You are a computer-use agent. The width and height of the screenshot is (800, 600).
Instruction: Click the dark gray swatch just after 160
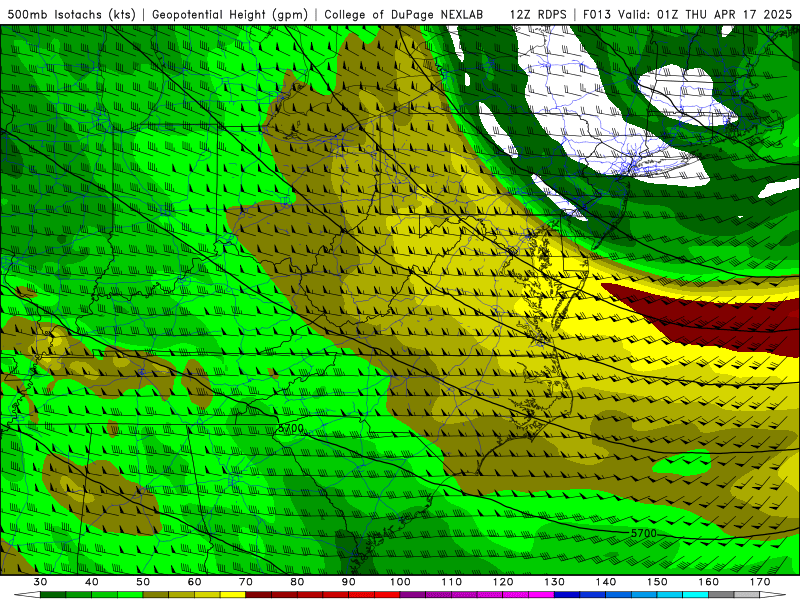(x=721, y=595)
